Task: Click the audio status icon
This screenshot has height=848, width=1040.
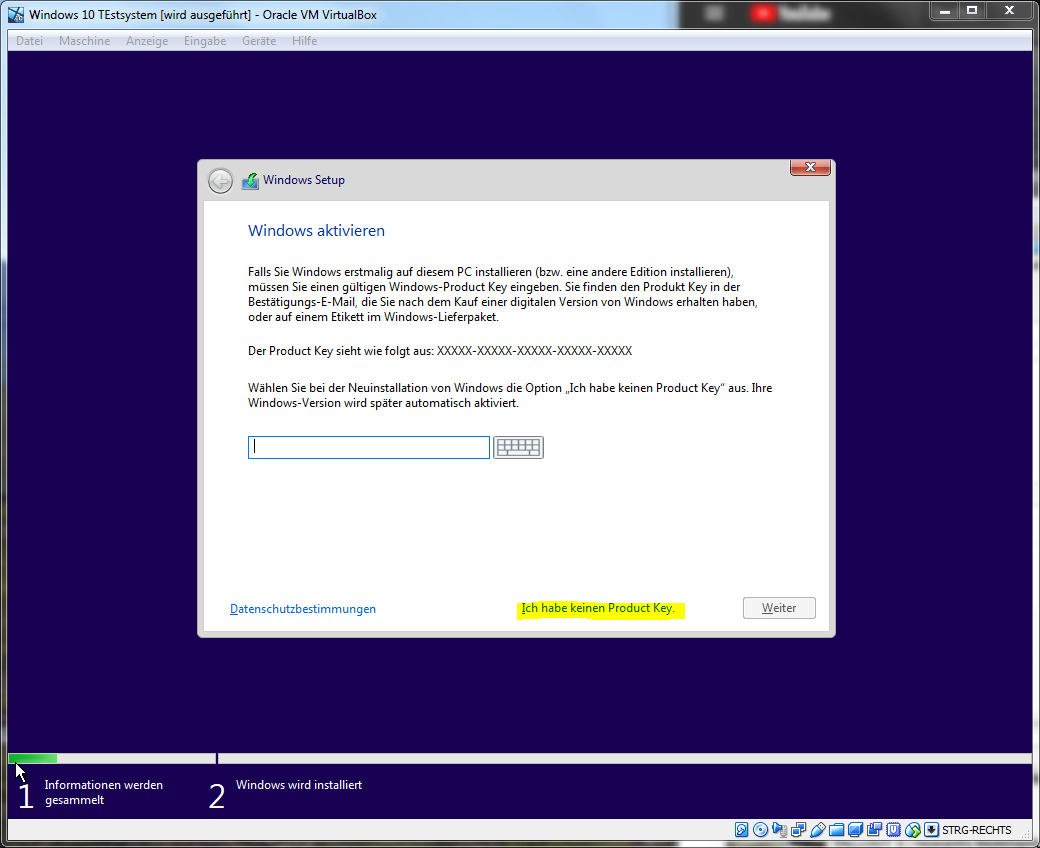Action: (x=779, y=830)
